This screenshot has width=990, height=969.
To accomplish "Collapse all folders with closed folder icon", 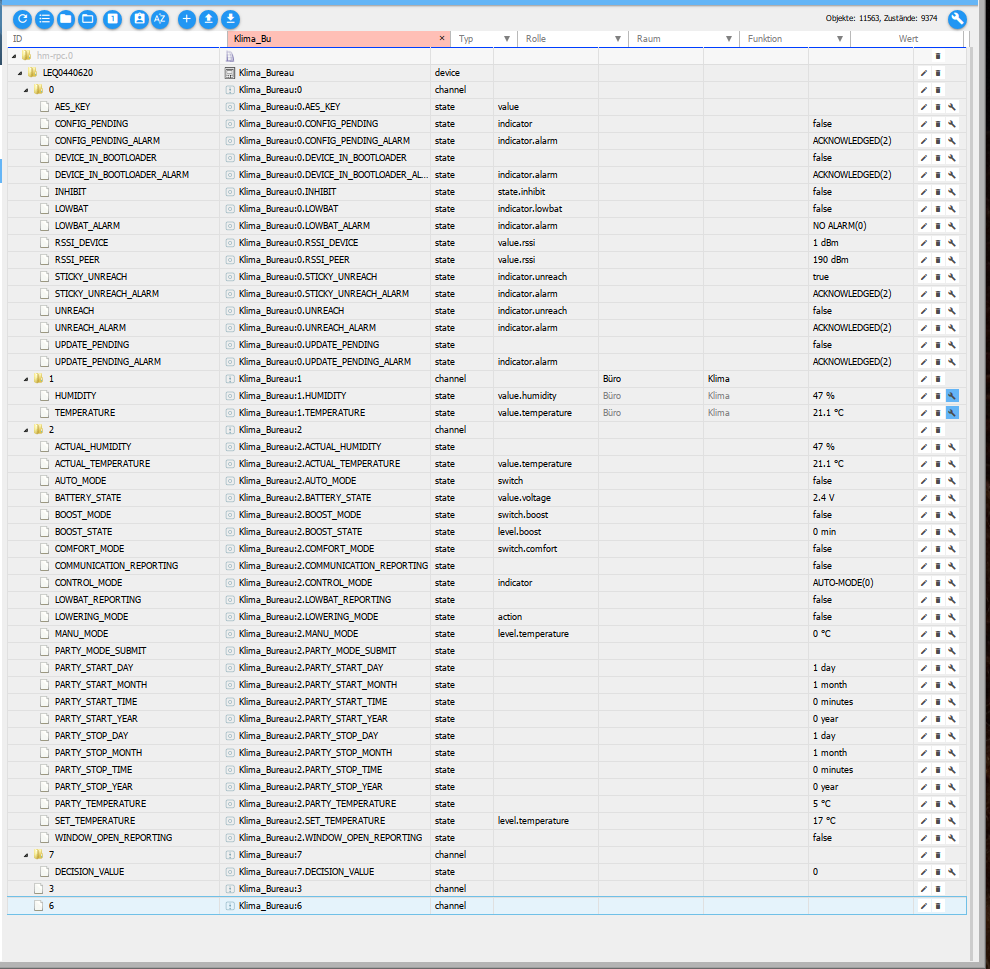I will pyautogui.click(x=66, y=19).
